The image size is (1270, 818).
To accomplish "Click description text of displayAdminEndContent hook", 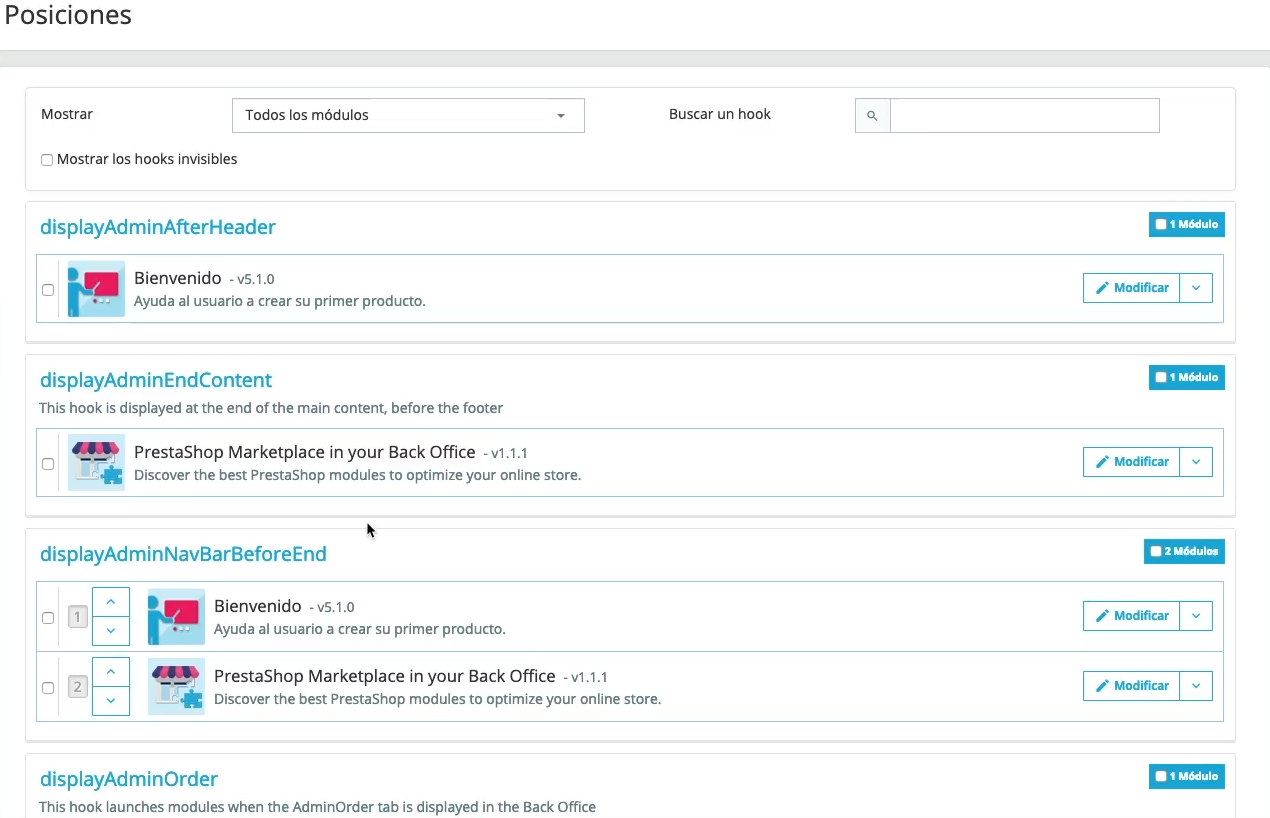I will pyautogui.click(x=271, y=408).
